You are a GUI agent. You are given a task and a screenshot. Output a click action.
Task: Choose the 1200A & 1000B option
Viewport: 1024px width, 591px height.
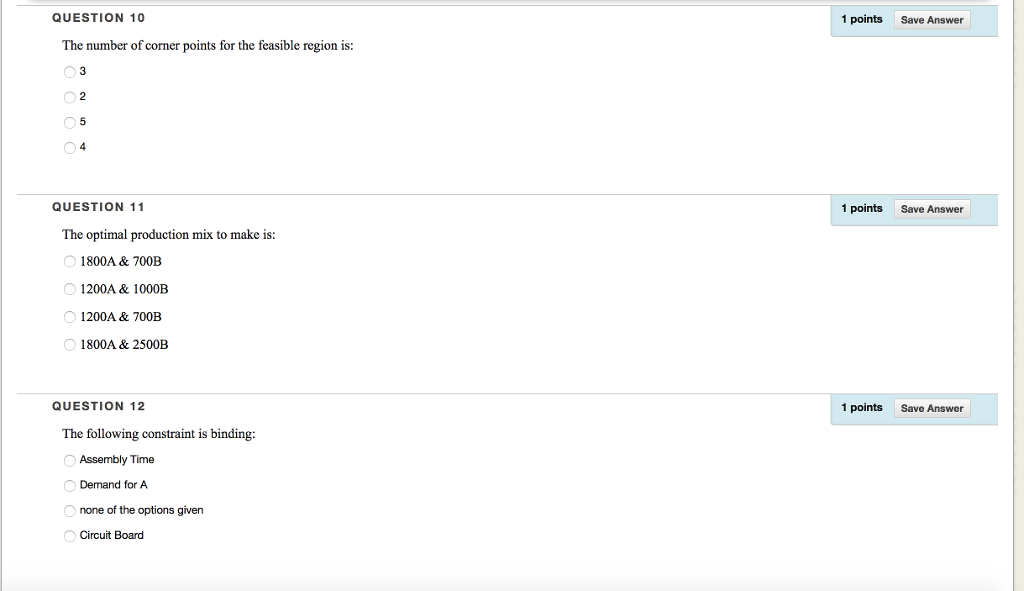tap(69, 289)
